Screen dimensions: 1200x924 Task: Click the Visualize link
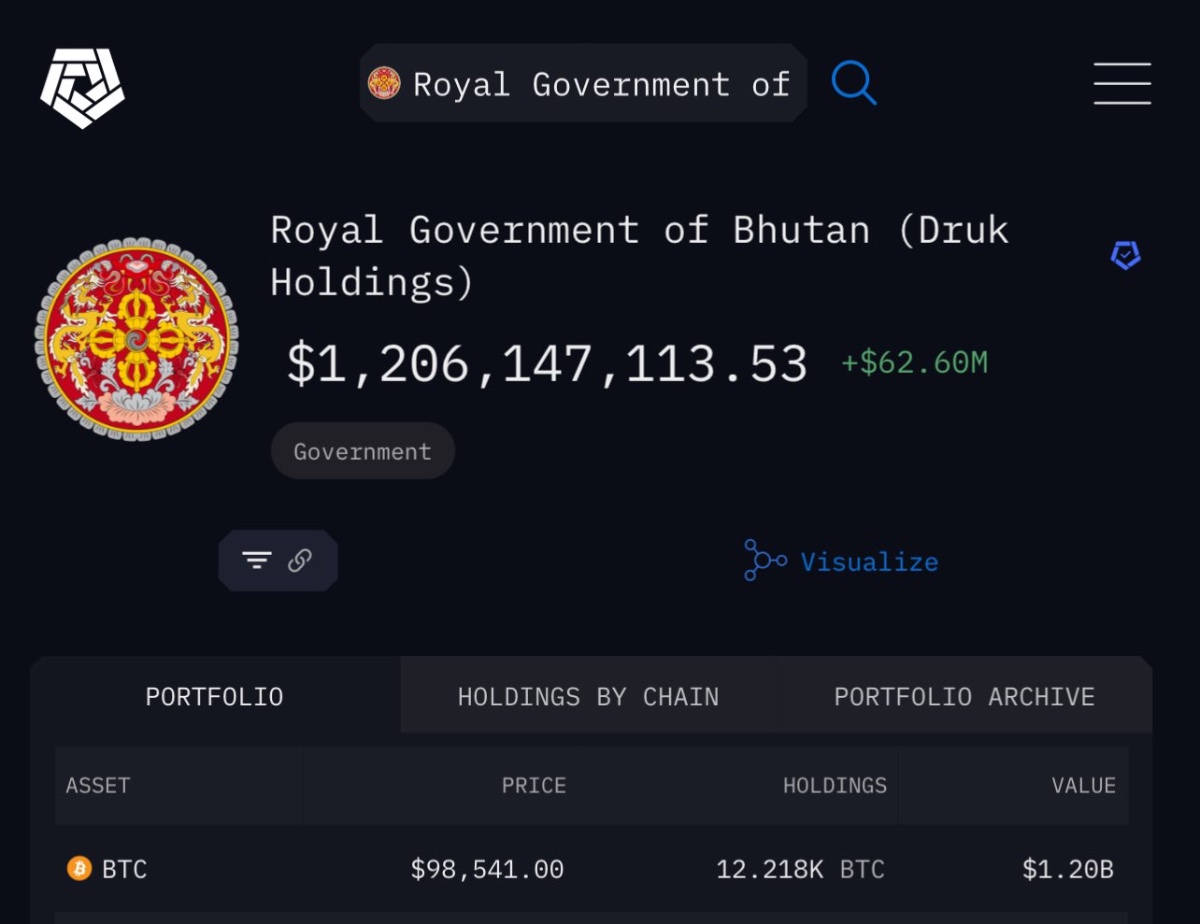pyautogui.click(x=869, y=562)
